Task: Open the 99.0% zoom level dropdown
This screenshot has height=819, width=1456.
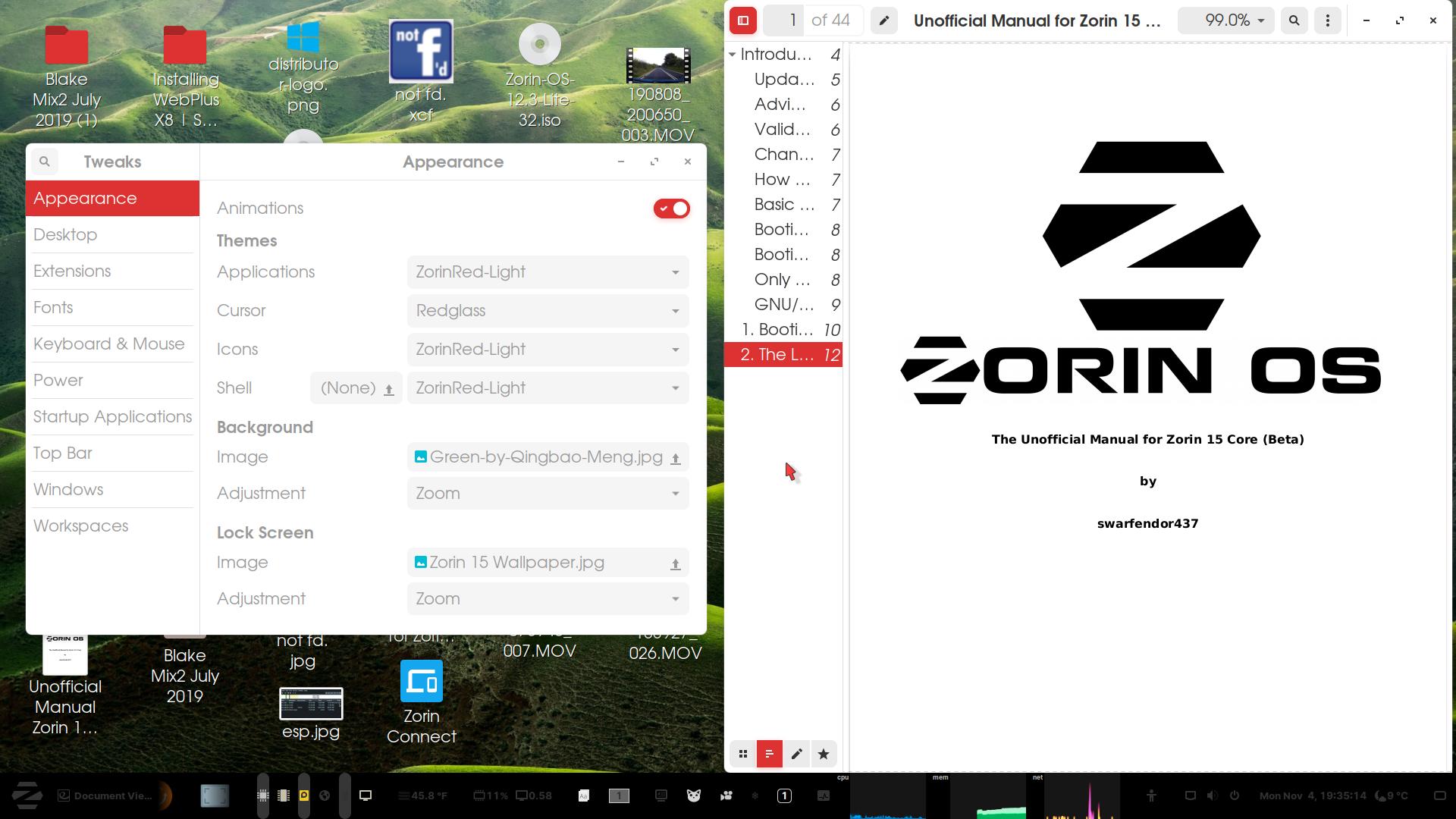Action: (1225, 20)
